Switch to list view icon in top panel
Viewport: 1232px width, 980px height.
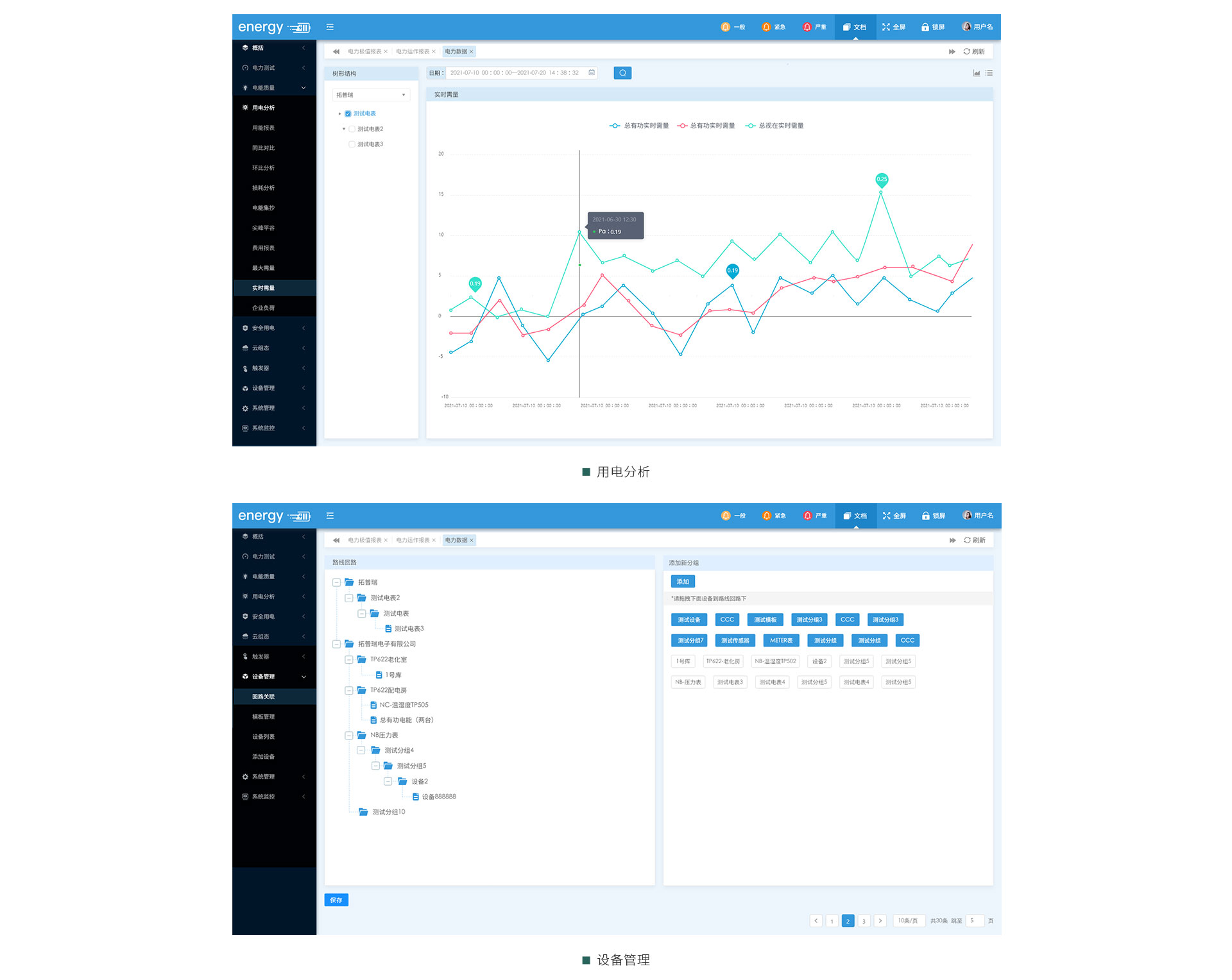pos(989,73)
